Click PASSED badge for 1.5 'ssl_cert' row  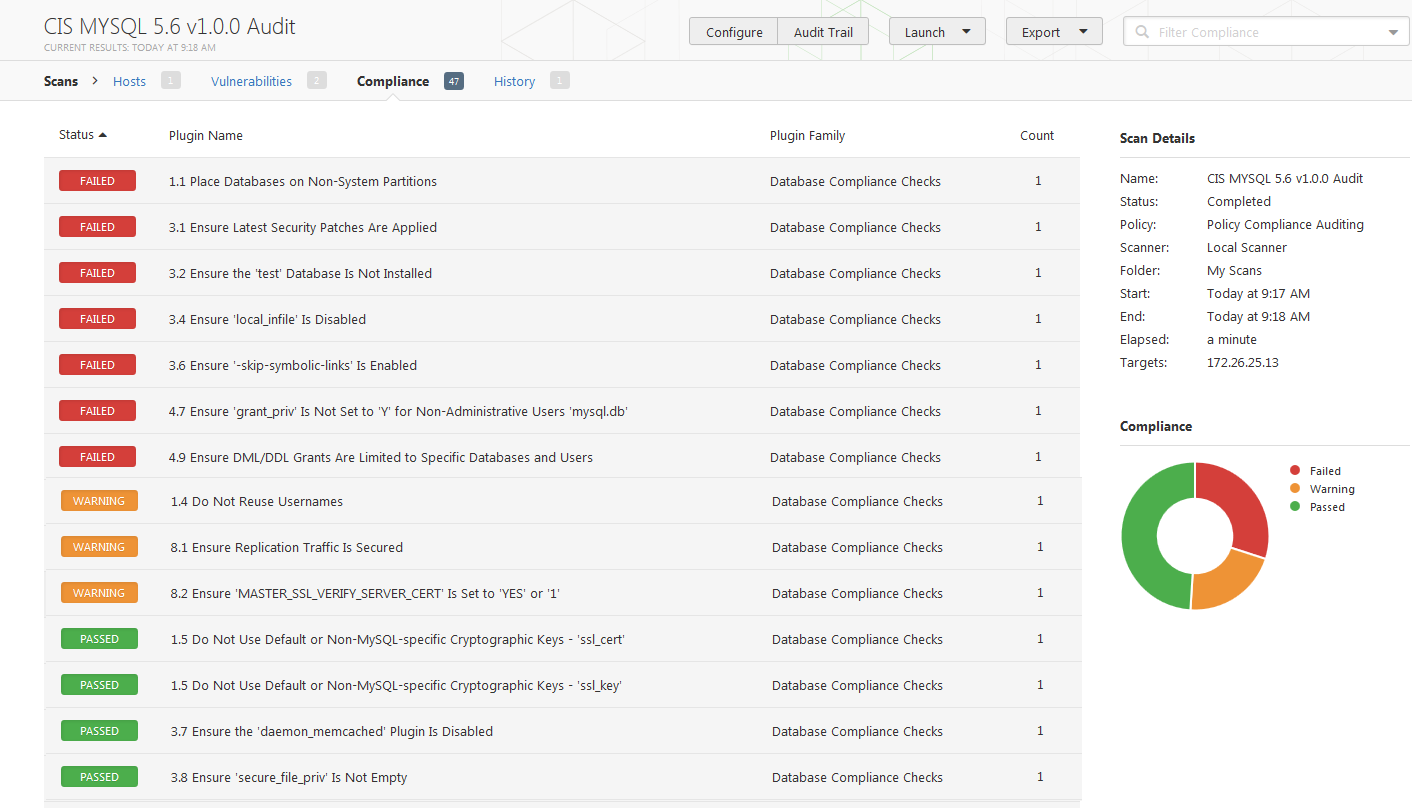[99, 639]
